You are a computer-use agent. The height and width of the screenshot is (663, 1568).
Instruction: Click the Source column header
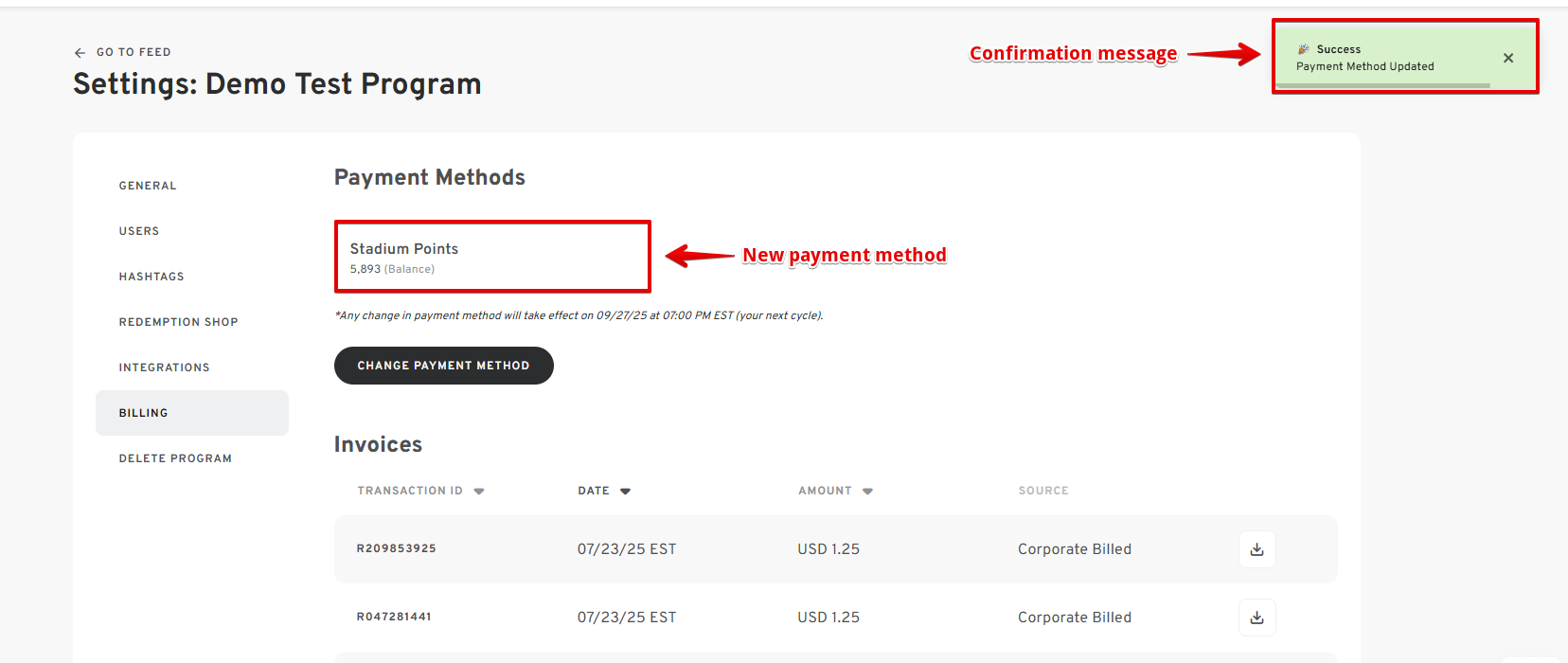click(x=1042, y=491)
